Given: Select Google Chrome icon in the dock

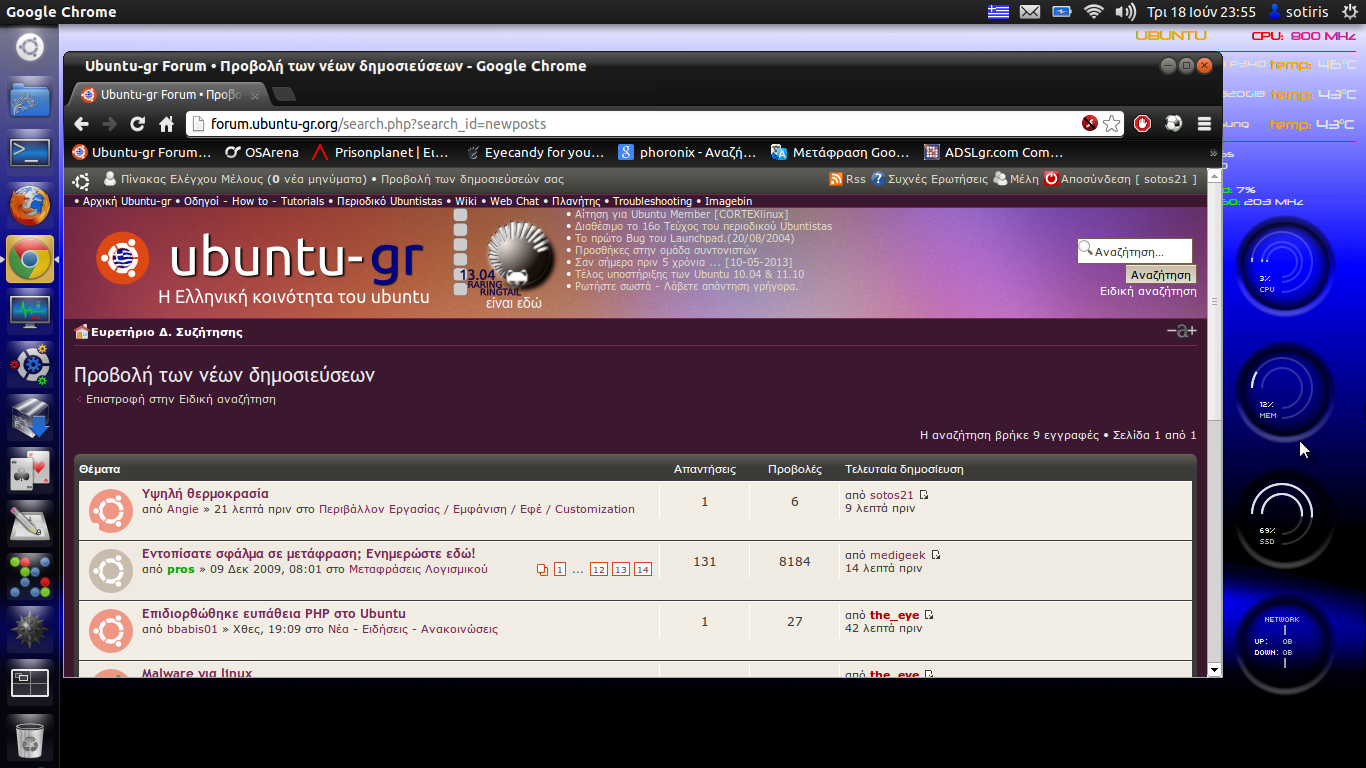Looking at the screenshot, I should (29, 258).
